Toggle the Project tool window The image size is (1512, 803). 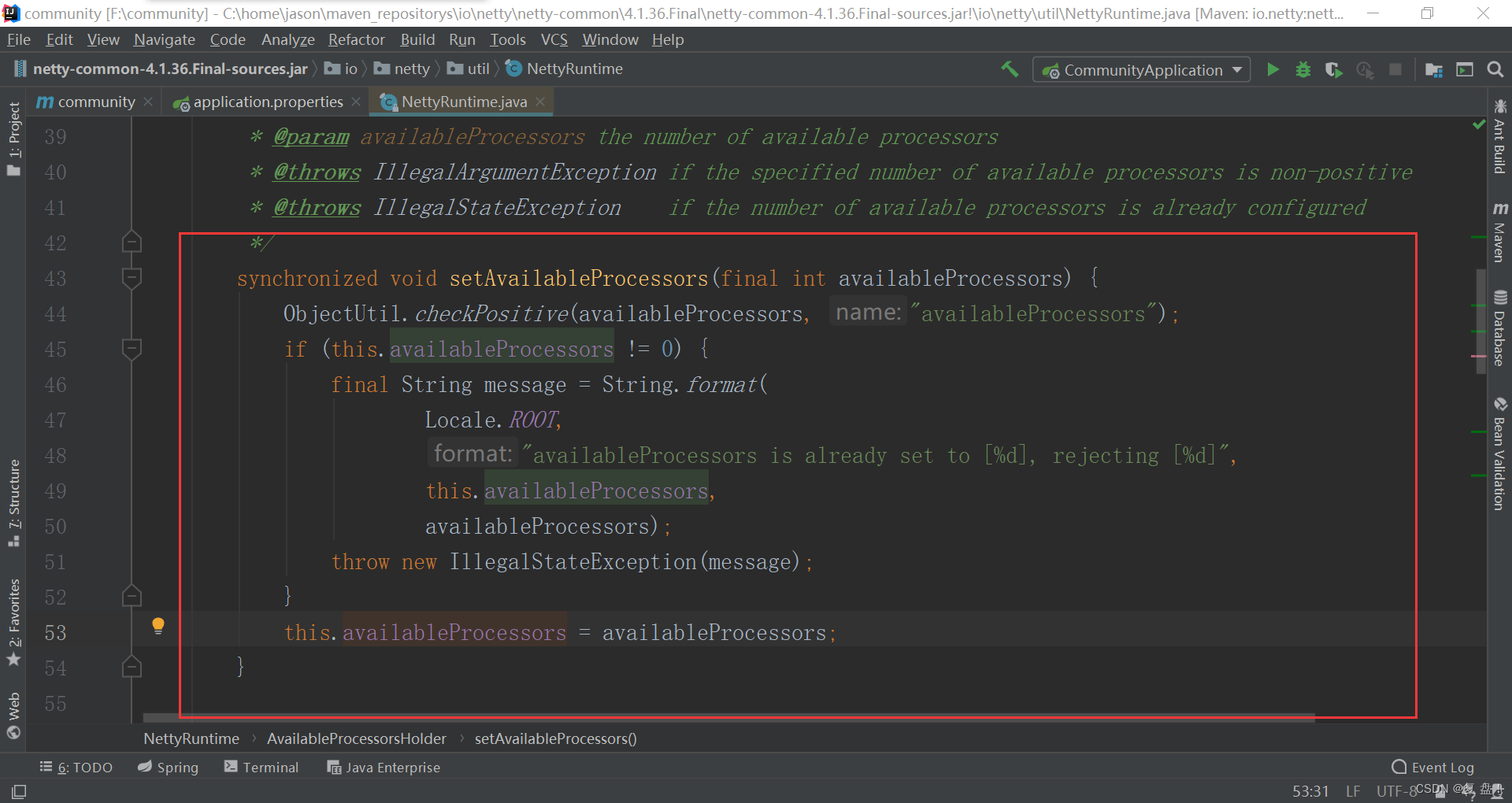point(14,138)
